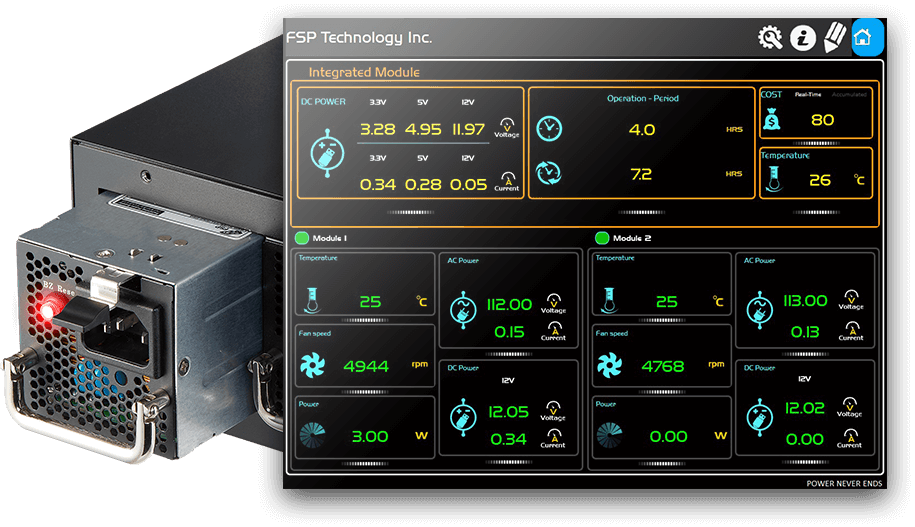Click Integrated Module current gauge icon
Screen dimensions: 915x527
pyautogui.click(x=508, y=179)
